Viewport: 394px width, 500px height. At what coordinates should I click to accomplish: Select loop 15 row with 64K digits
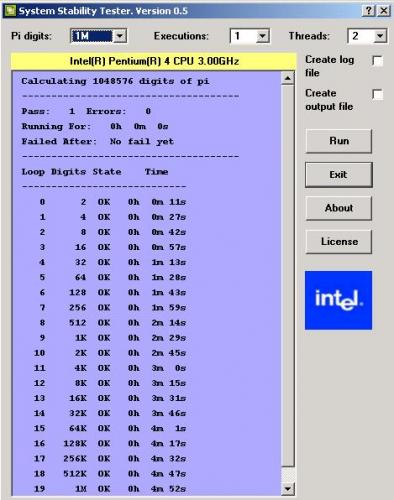point(110,428)
